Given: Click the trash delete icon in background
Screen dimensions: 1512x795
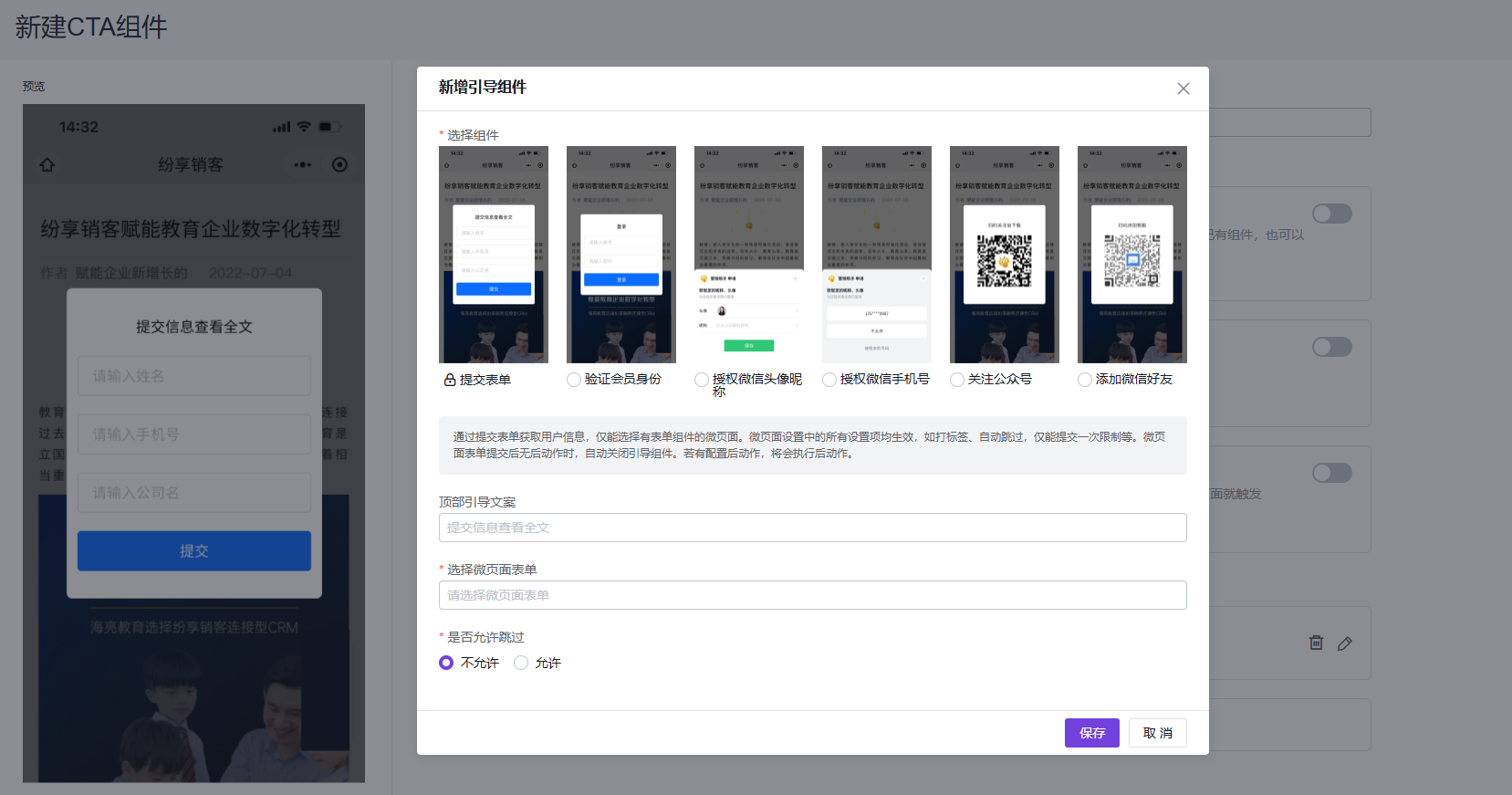Looking at the screenshot, I should click(1316, 643).
